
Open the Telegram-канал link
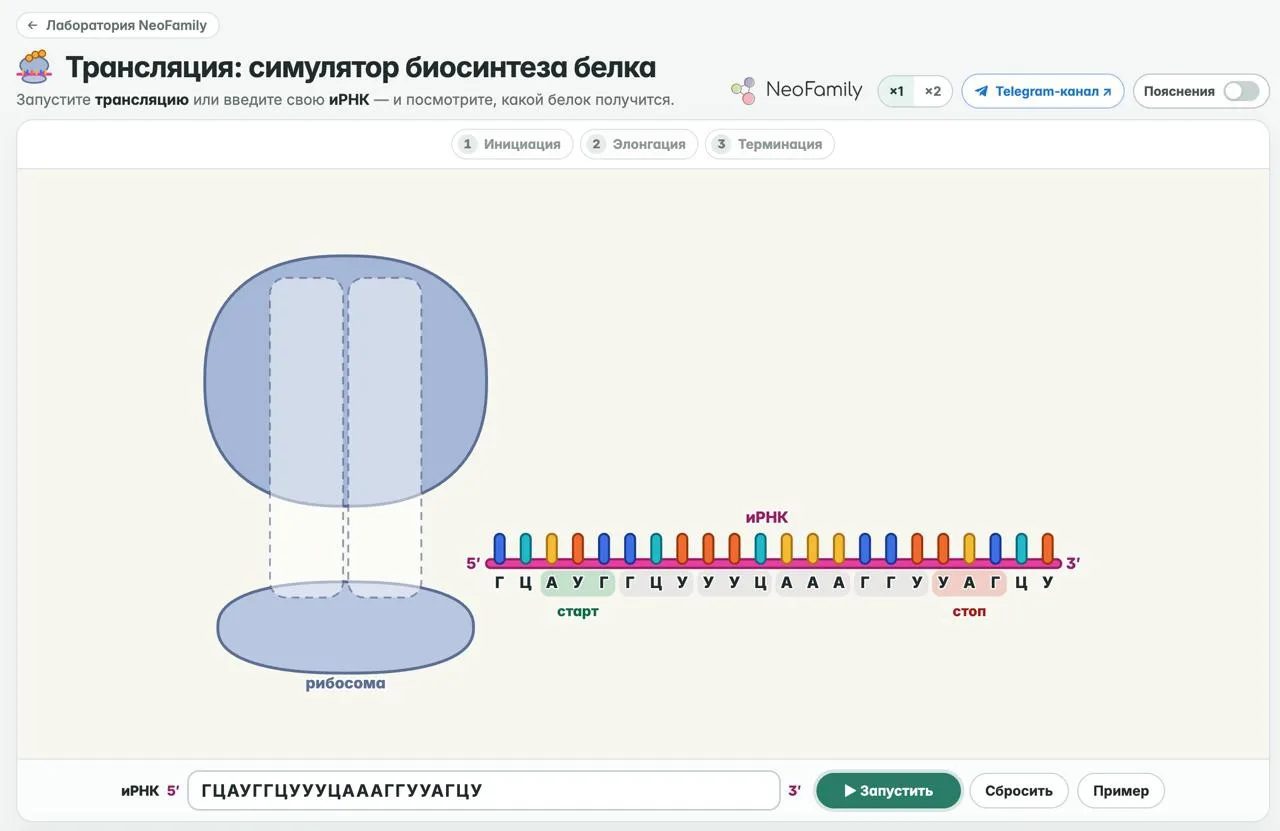click(1043, 91)
